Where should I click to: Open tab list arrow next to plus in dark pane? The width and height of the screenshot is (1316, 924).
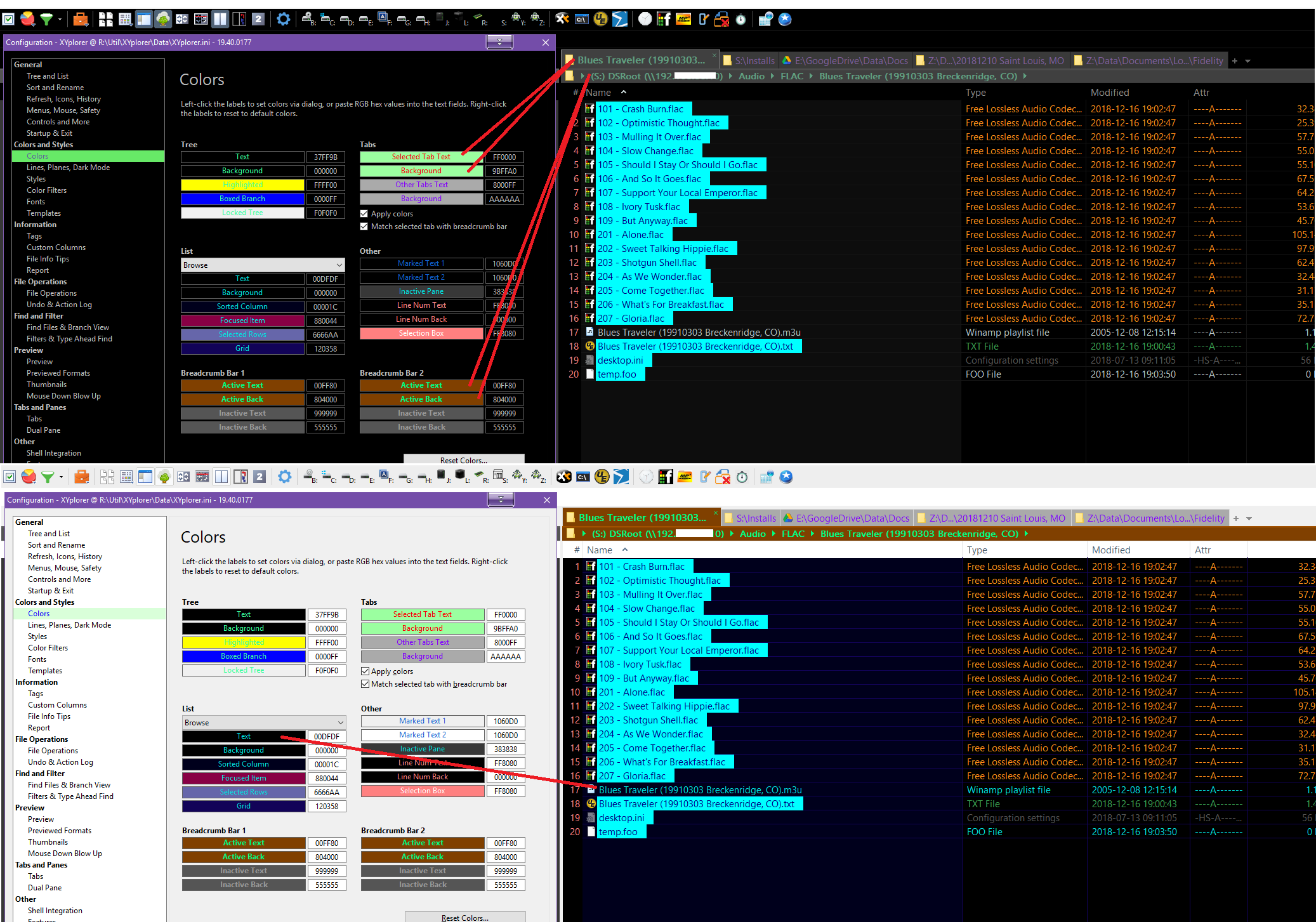click(1247, 61)
